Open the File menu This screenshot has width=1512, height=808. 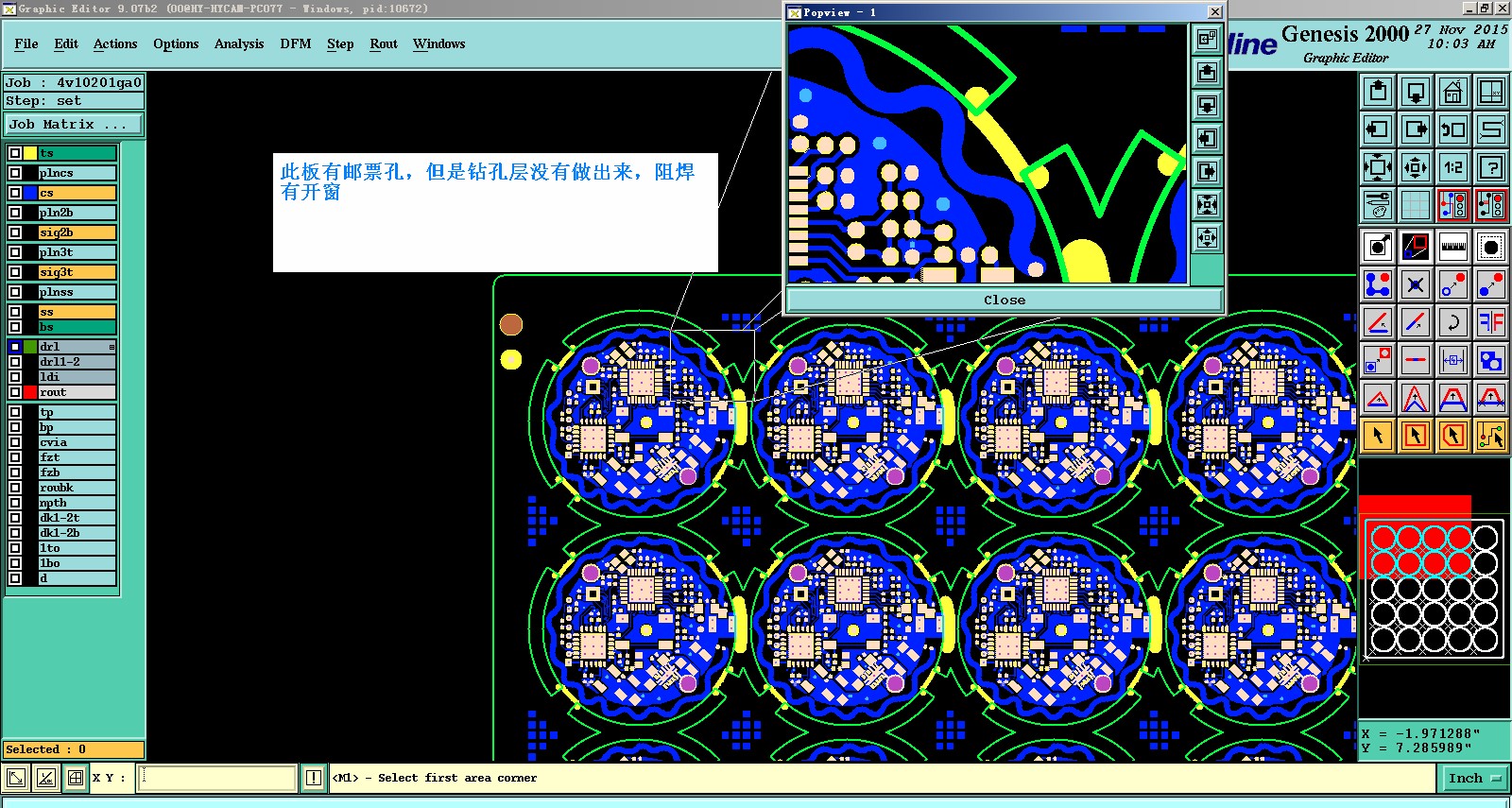(x=26, y=43)
